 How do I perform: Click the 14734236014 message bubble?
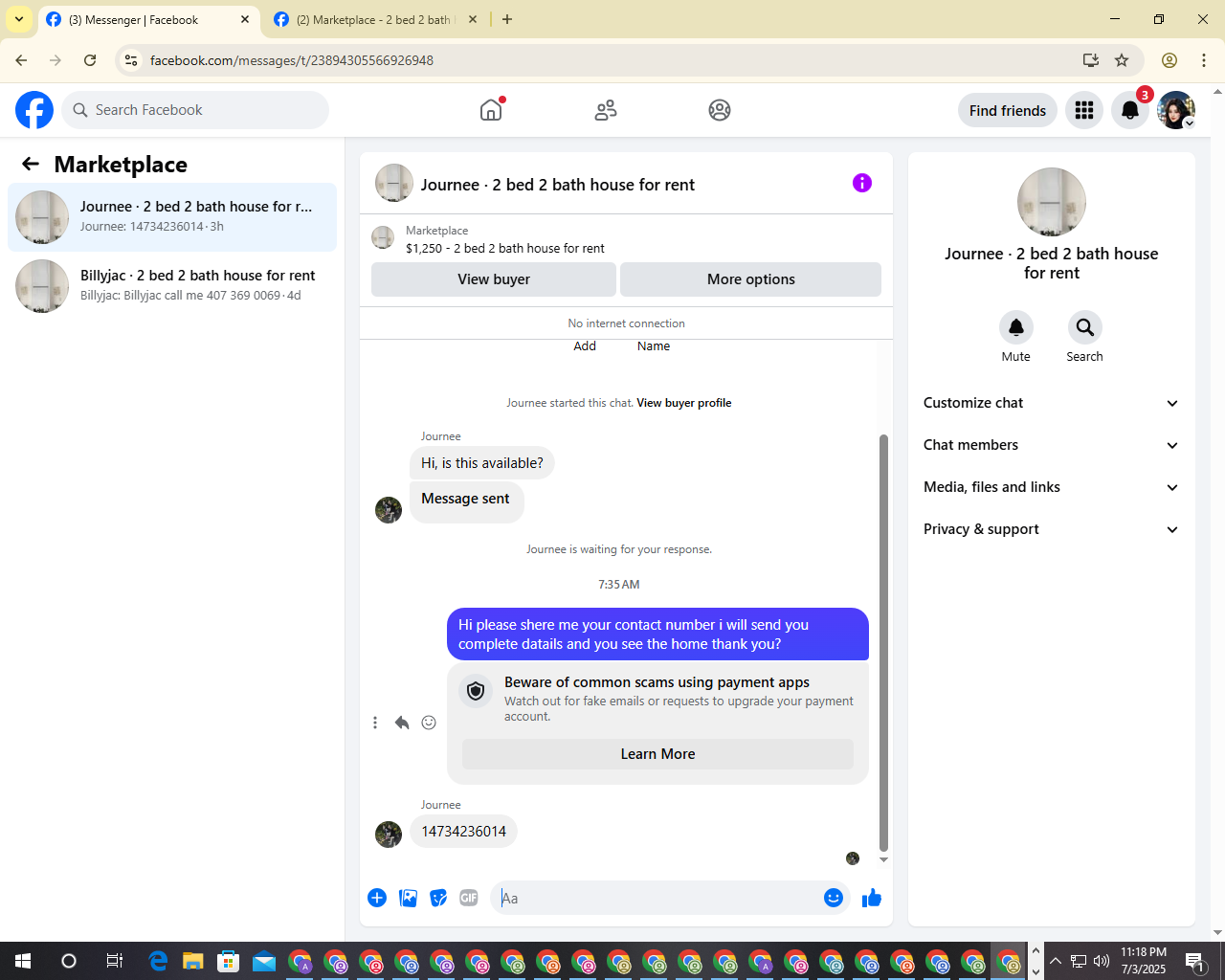click(464, 832)
